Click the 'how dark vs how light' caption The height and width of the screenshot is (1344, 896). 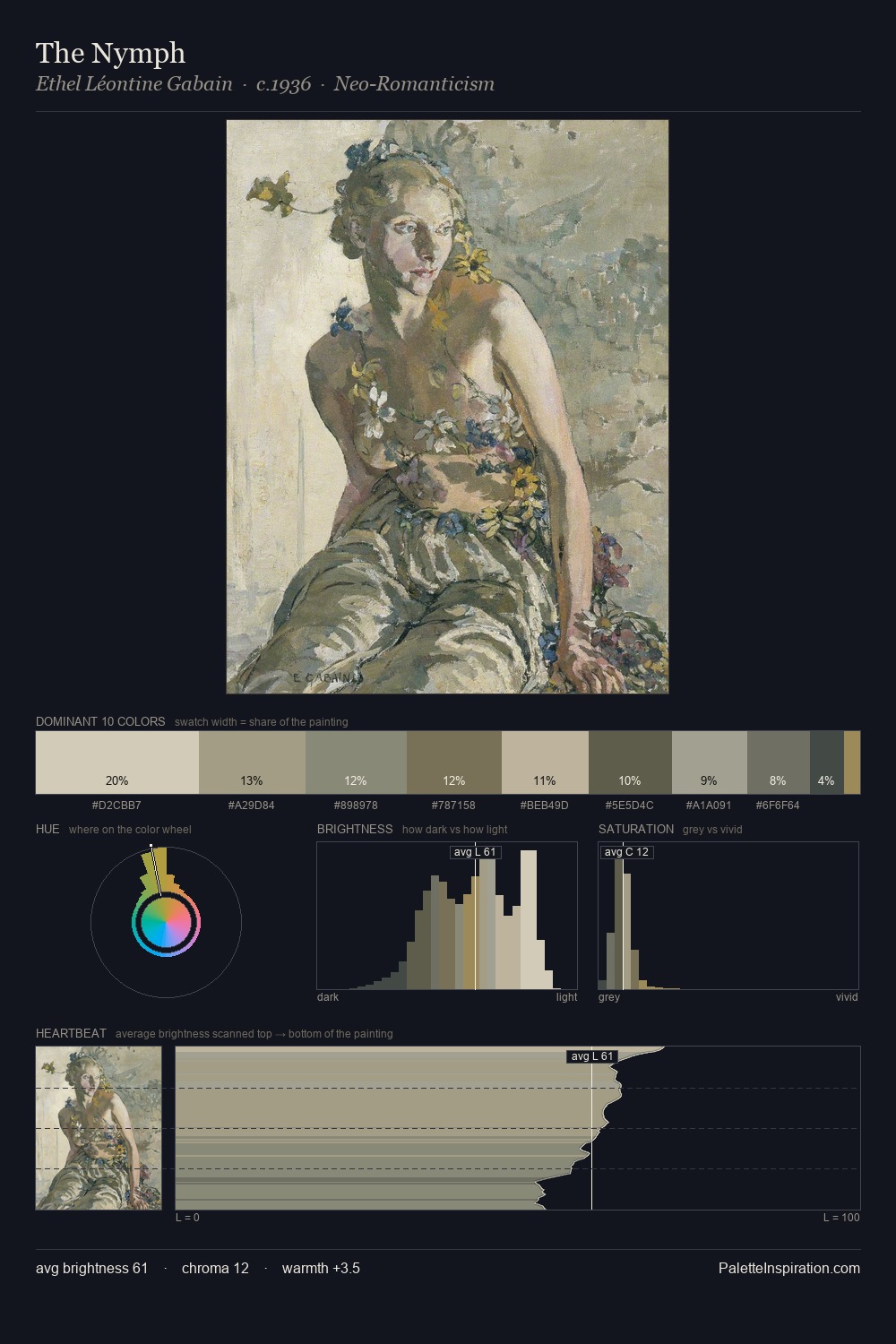pyautogui.click(x=455, y=830)
